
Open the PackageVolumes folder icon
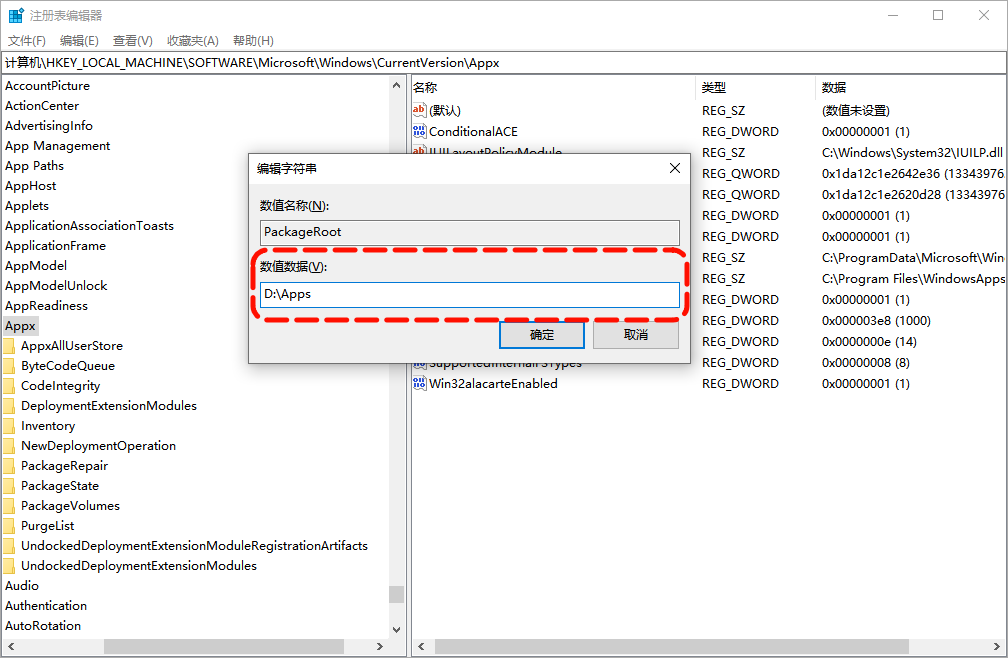[9, 506]
